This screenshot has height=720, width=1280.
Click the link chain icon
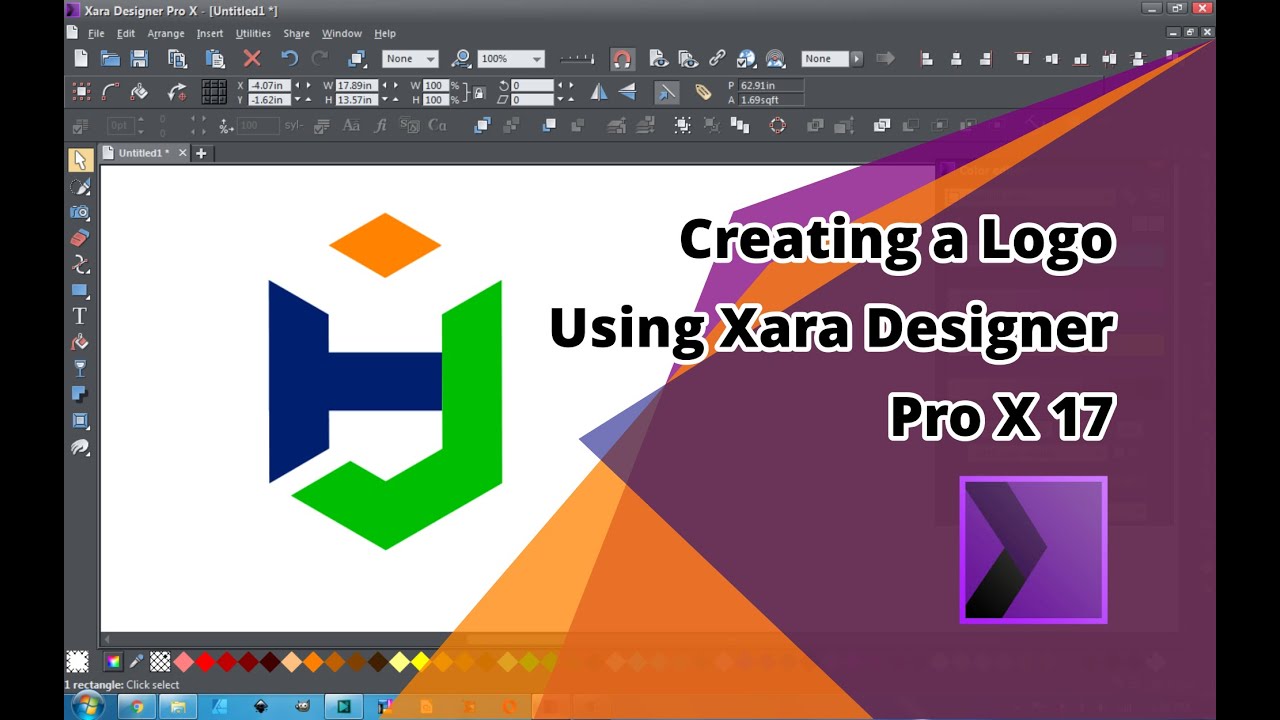click(x=717, y=59)
